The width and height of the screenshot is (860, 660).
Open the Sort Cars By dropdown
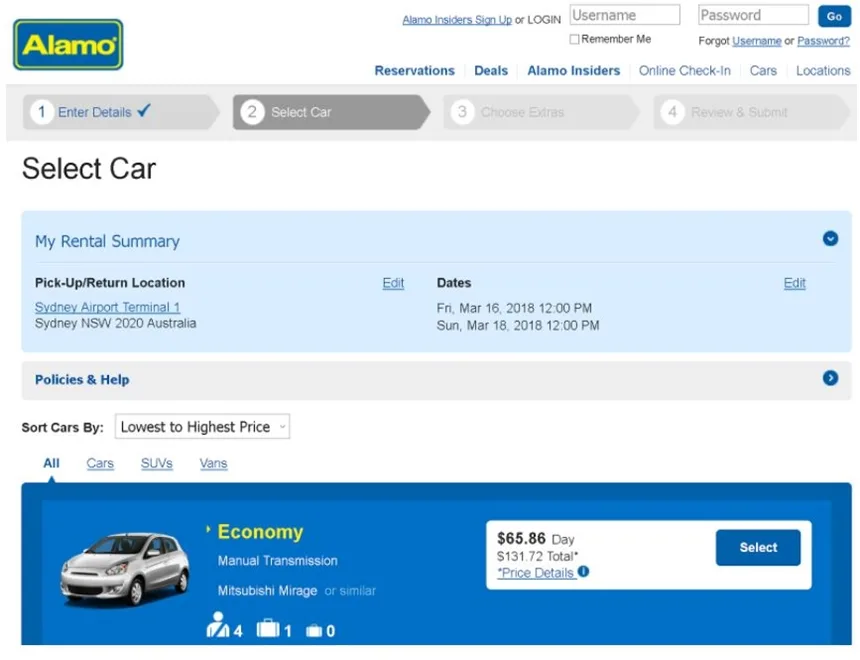click(x=202, y=427)
